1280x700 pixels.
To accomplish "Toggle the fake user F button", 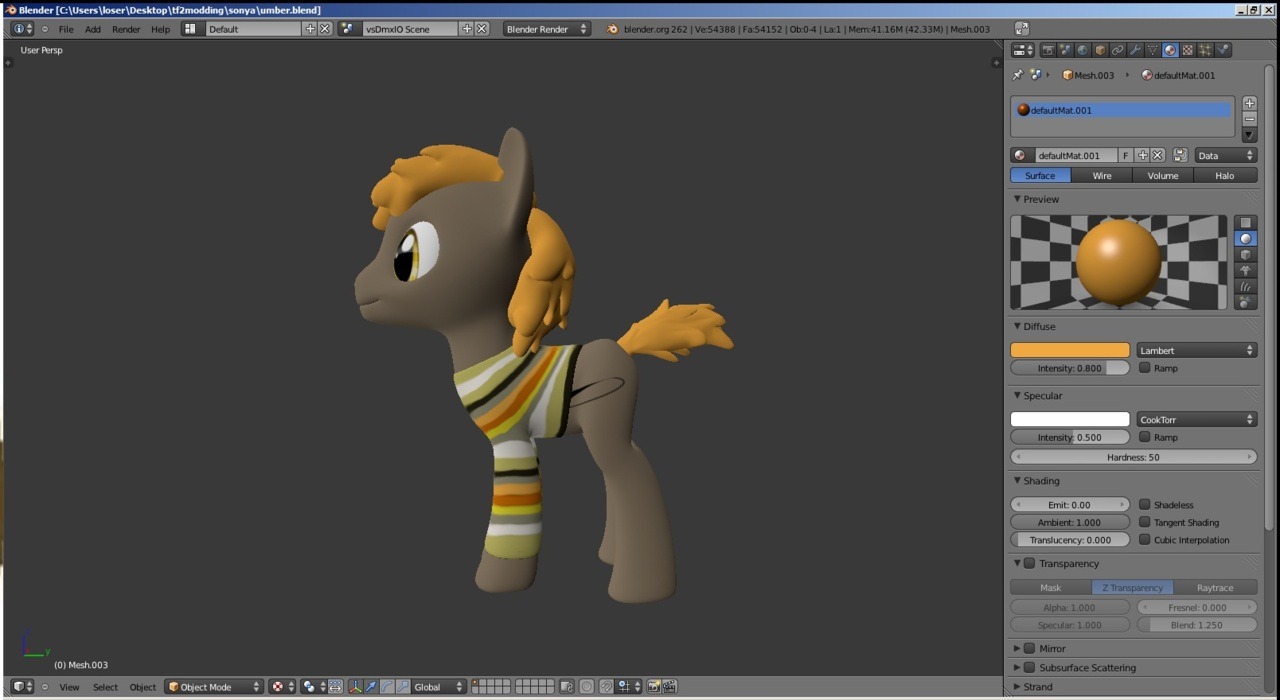I will pyautogui.click(x=1126, y=155).
